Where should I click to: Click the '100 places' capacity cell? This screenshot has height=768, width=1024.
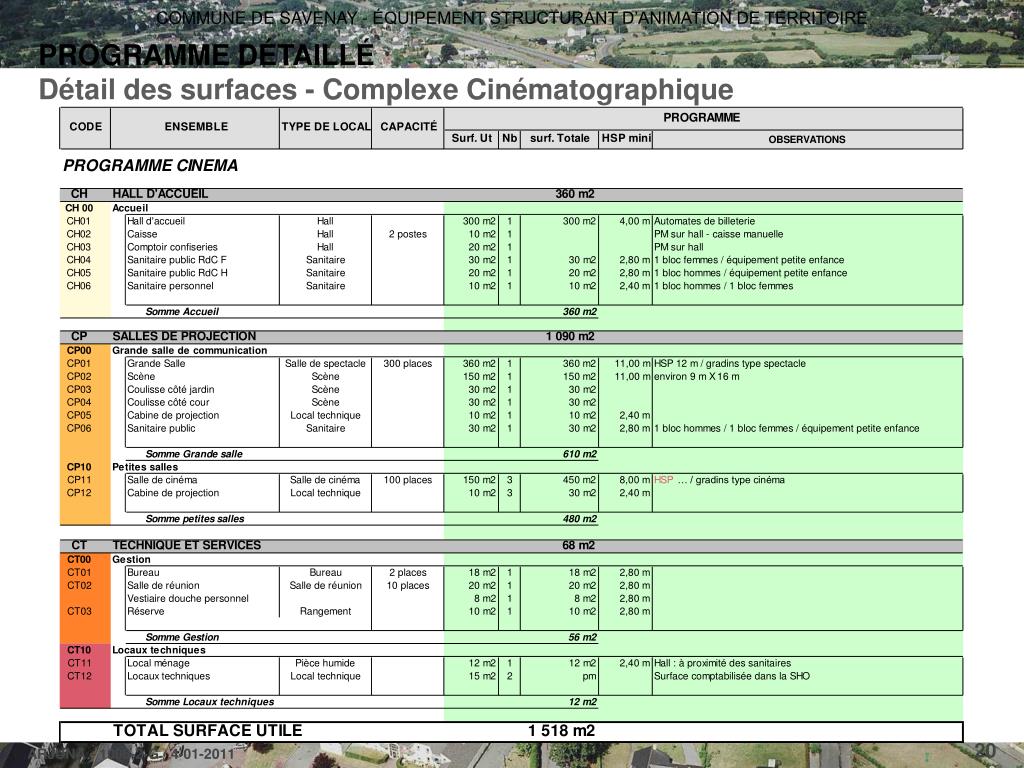click(x=408, y=480)
